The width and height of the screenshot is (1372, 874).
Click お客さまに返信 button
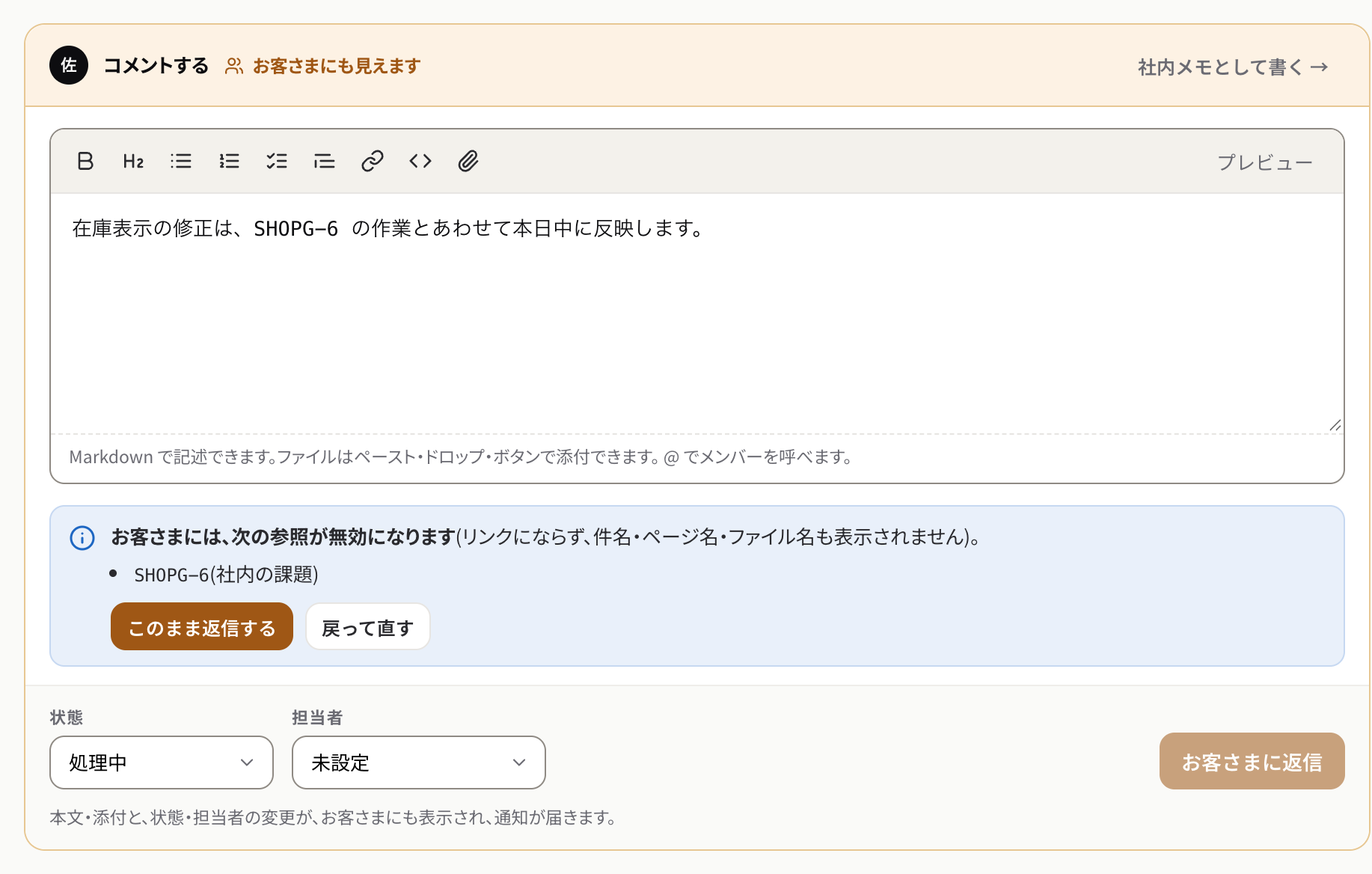[1252, 761]
